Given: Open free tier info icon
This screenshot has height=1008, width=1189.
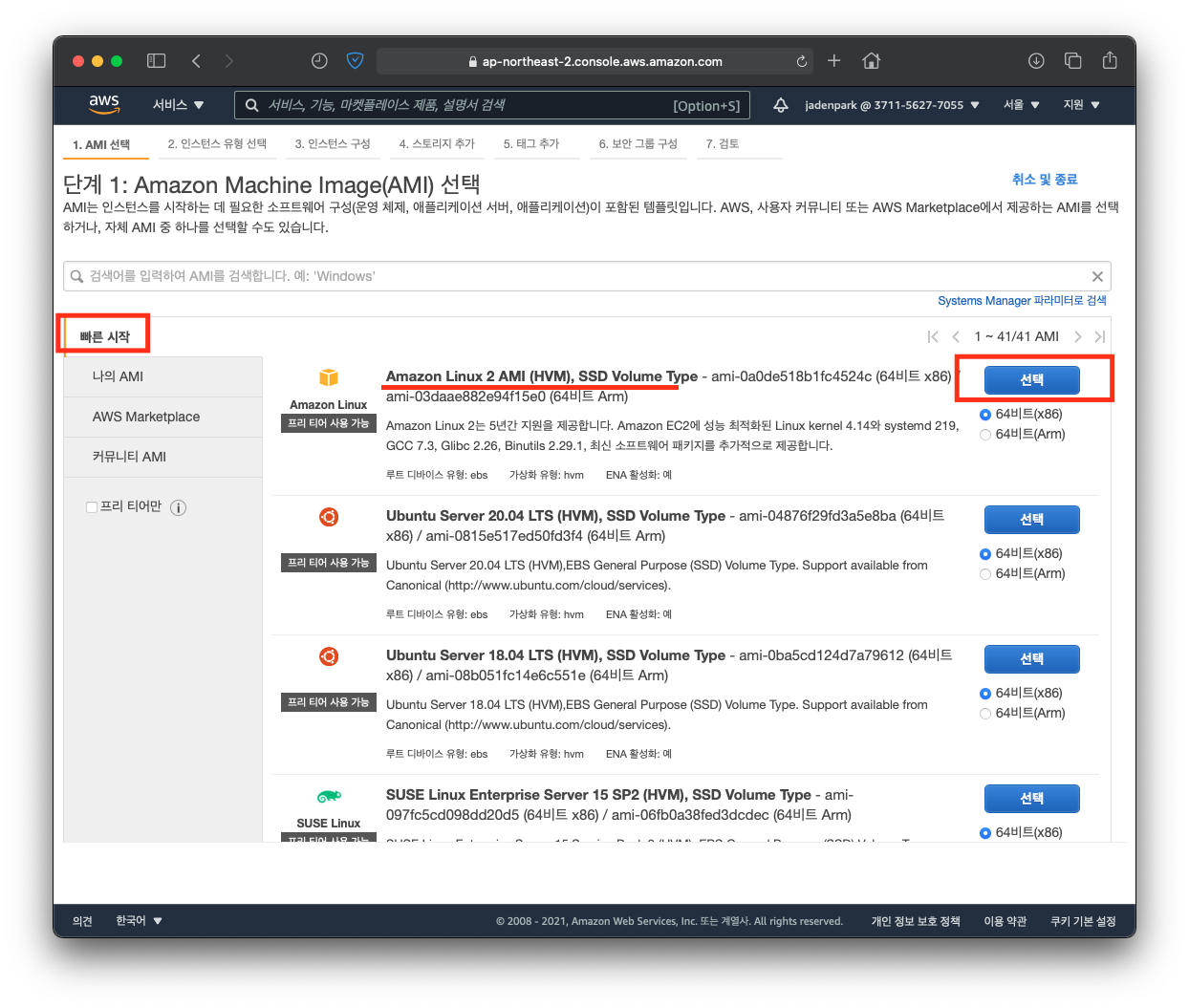Looking at the screenshot, I should click(x=178, y=507).
